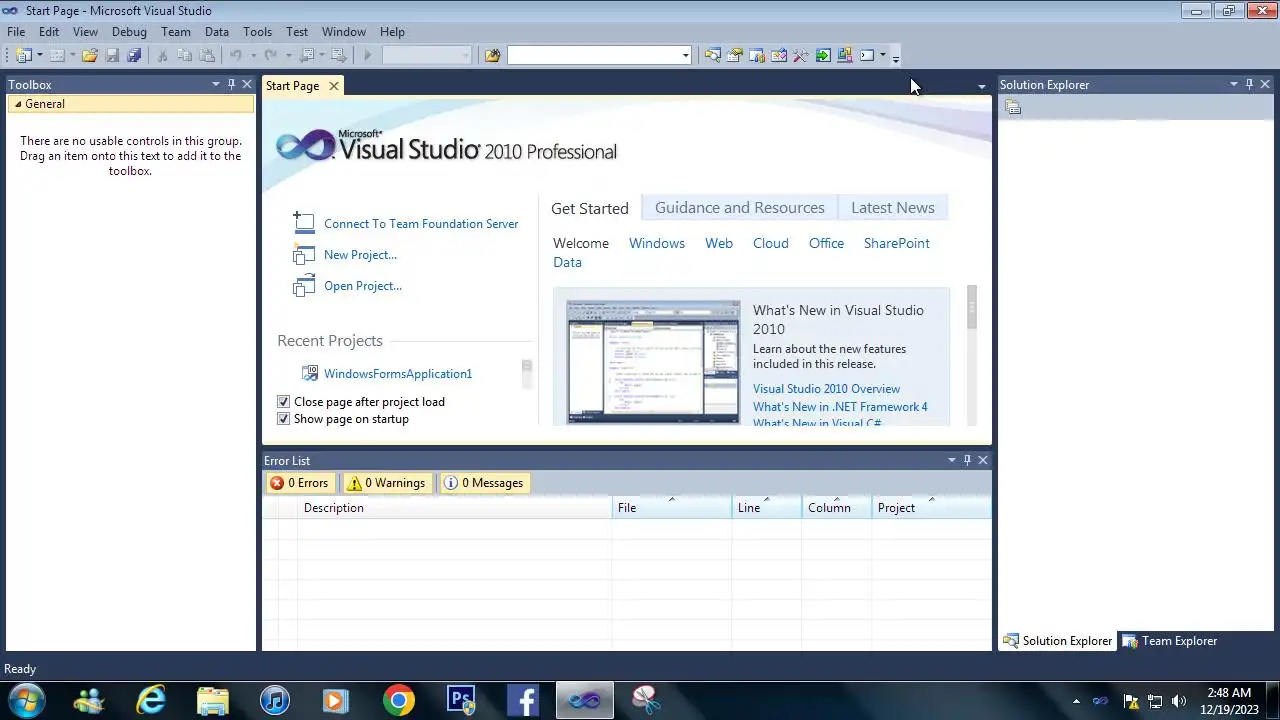
Task: Open the Command Window icon dropdown arrow
Action: [x=882, y=56]
